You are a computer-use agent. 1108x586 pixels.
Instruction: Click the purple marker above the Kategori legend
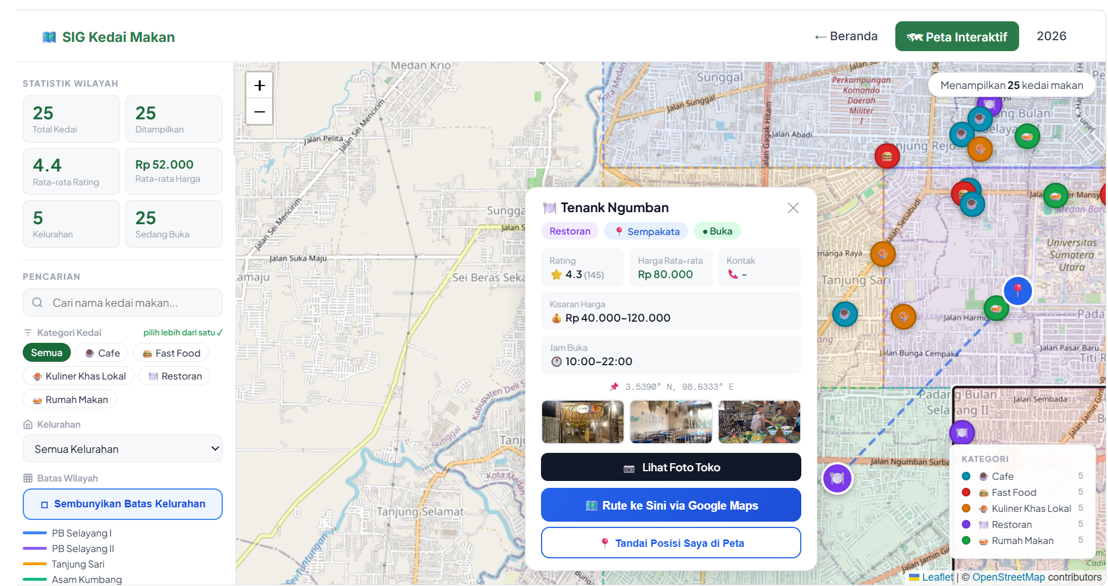[x=962, y=432]
